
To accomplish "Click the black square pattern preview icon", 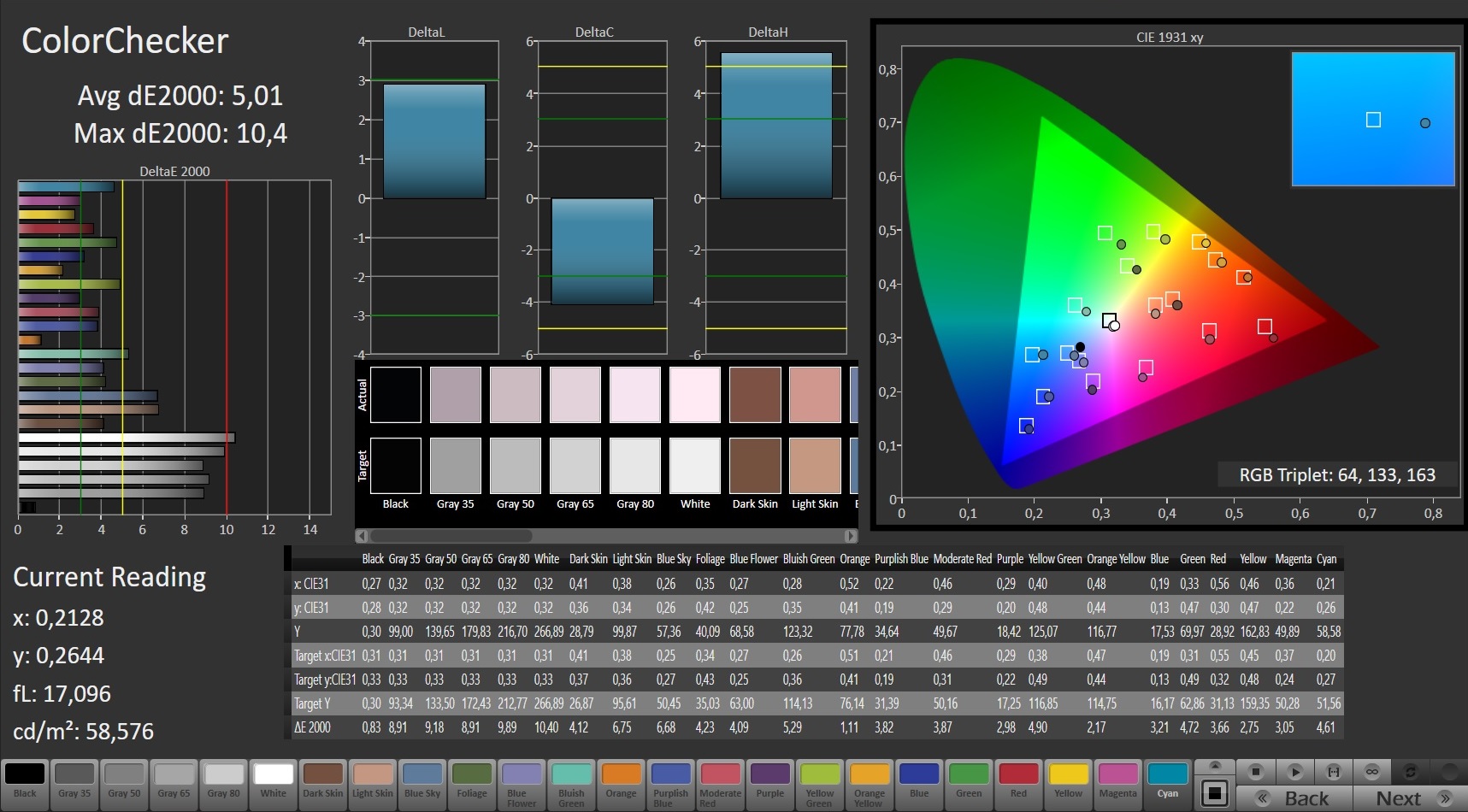I will [1215, 792].
